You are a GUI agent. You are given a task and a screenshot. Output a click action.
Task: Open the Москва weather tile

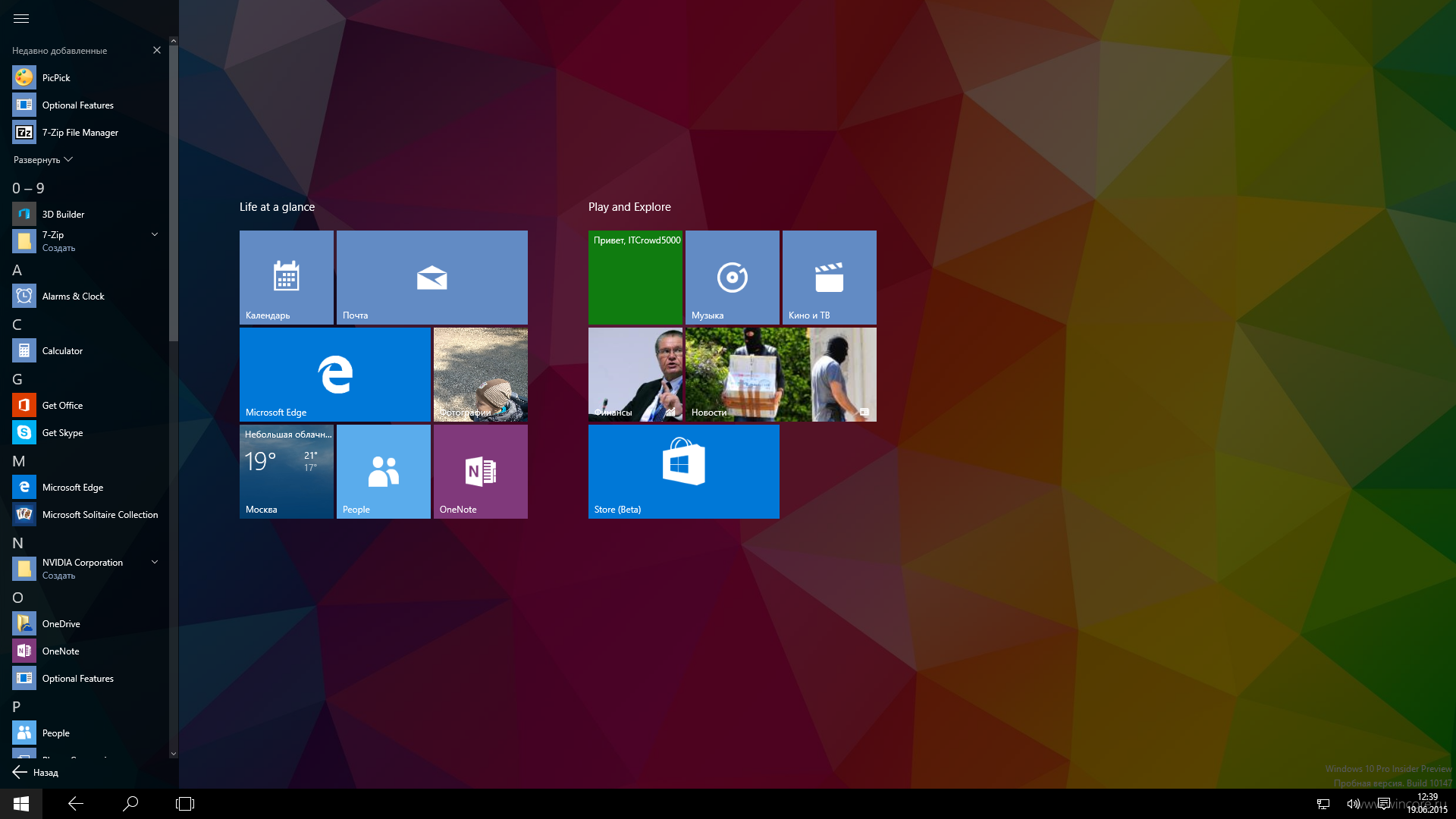(287, 472)
